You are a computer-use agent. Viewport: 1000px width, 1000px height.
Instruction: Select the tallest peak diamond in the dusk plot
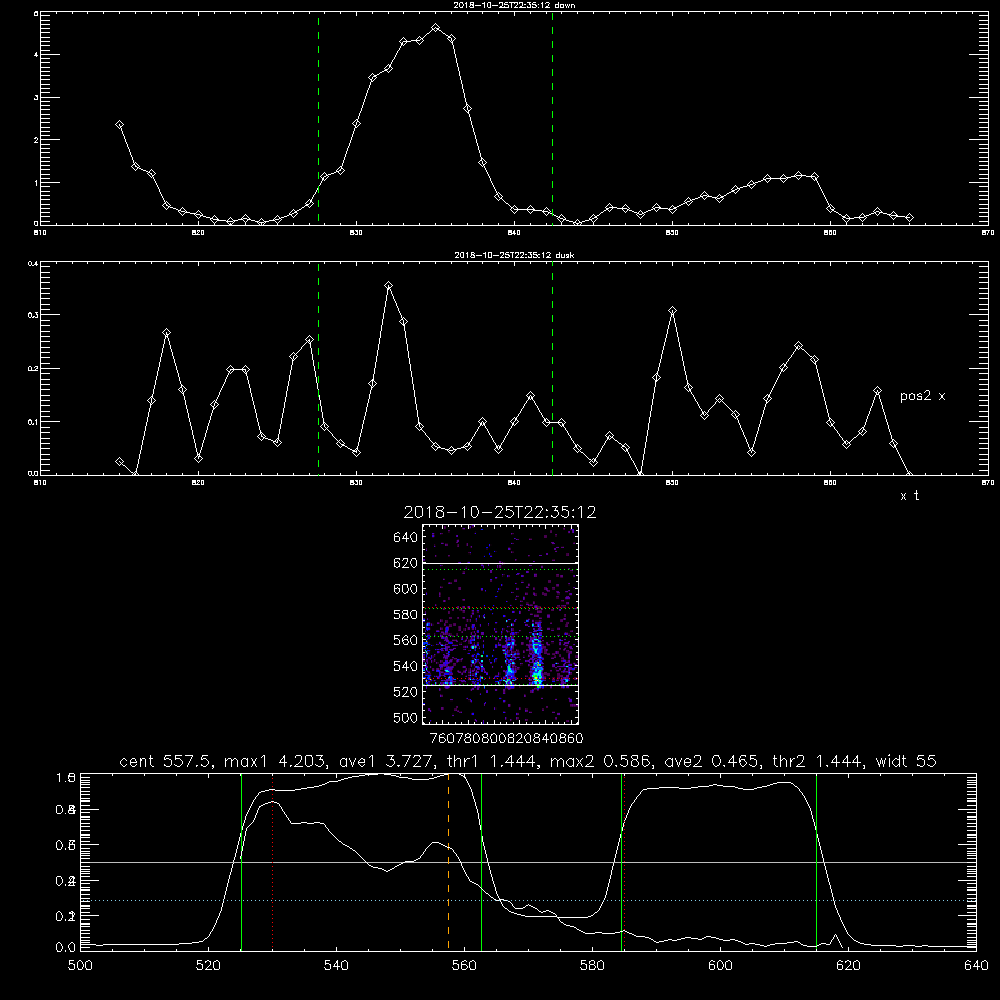click(x=388, y=286)
